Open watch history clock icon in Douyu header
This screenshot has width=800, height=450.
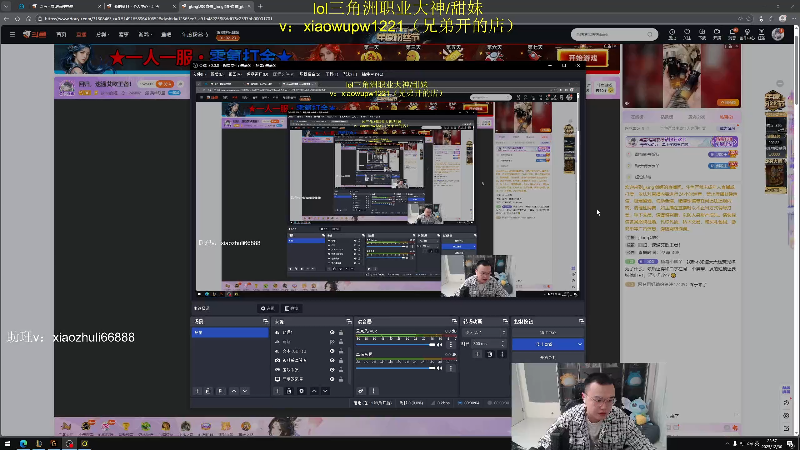(x=672, y=34)
